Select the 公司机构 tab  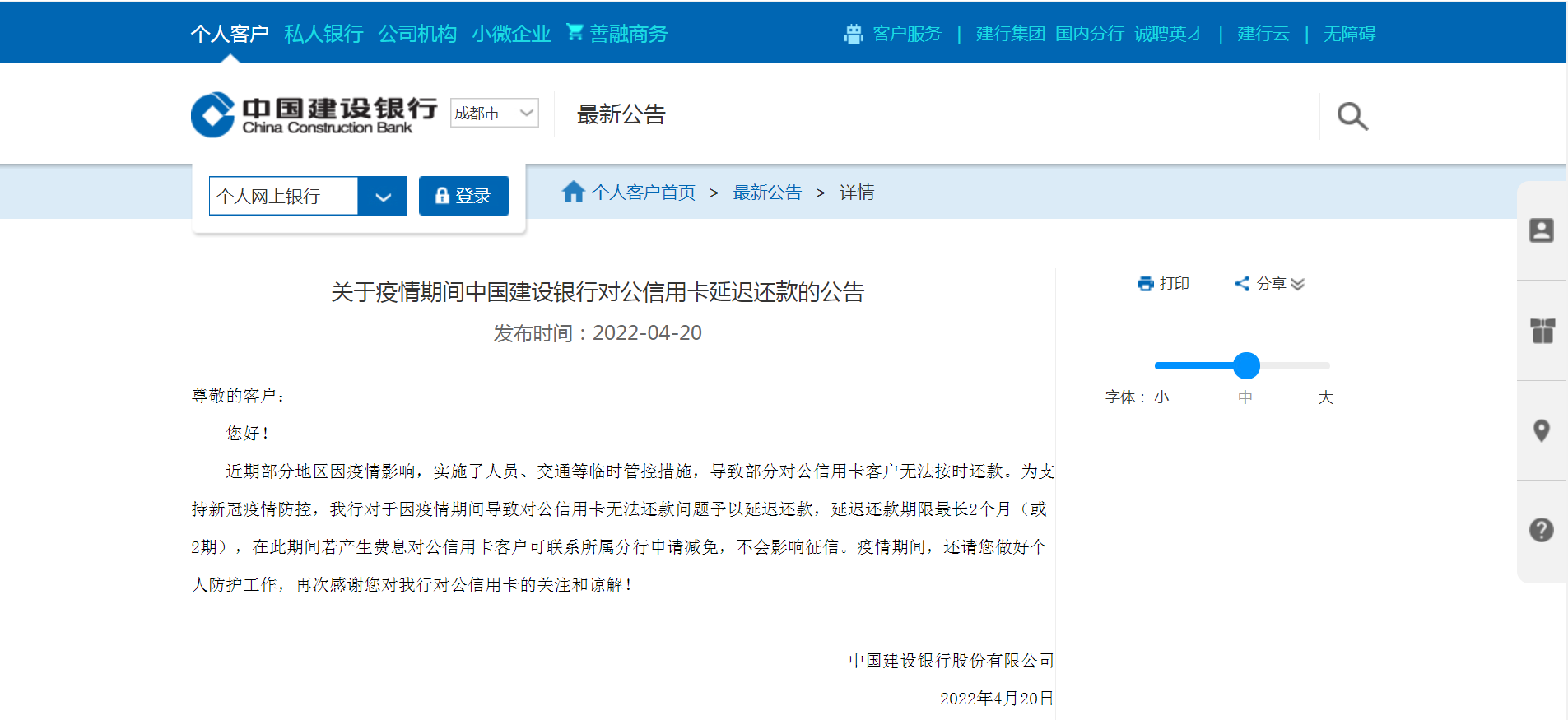coord(417,34)
